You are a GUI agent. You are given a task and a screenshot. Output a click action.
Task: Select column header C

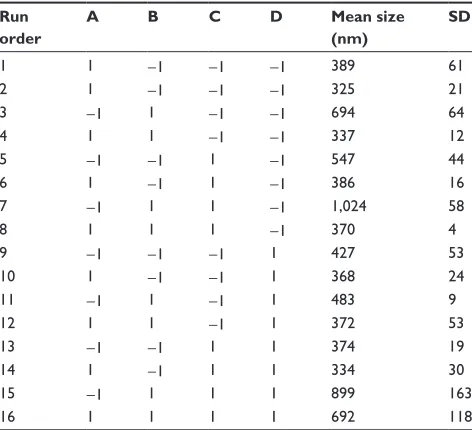pos(215,16)
